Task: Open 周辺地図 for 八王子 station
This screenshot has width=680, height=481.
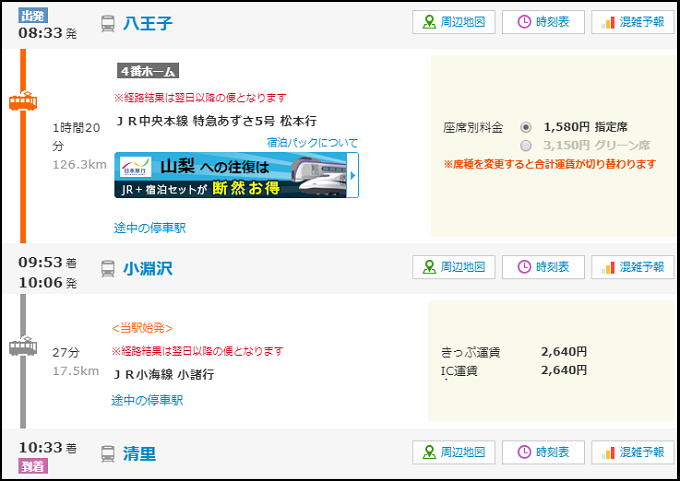Action: click(454, 22)
